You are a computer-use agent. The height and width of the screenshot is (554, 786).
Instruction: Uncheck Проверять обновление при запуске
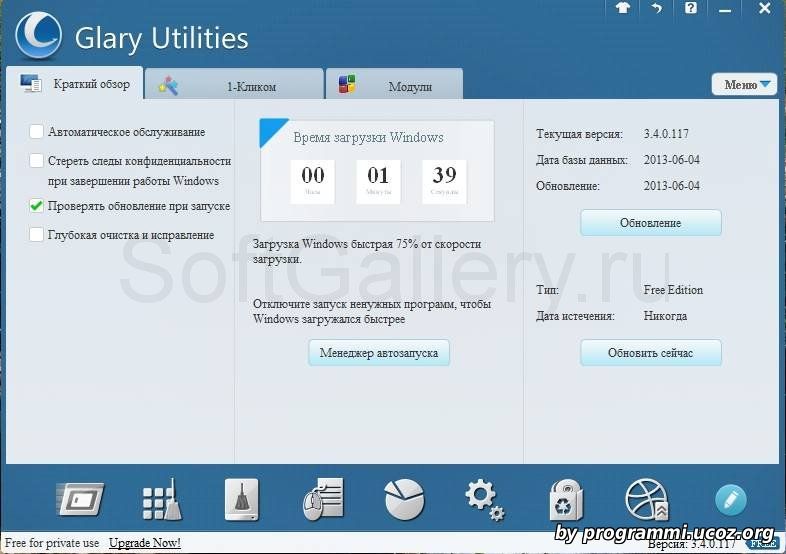point(37,207)
